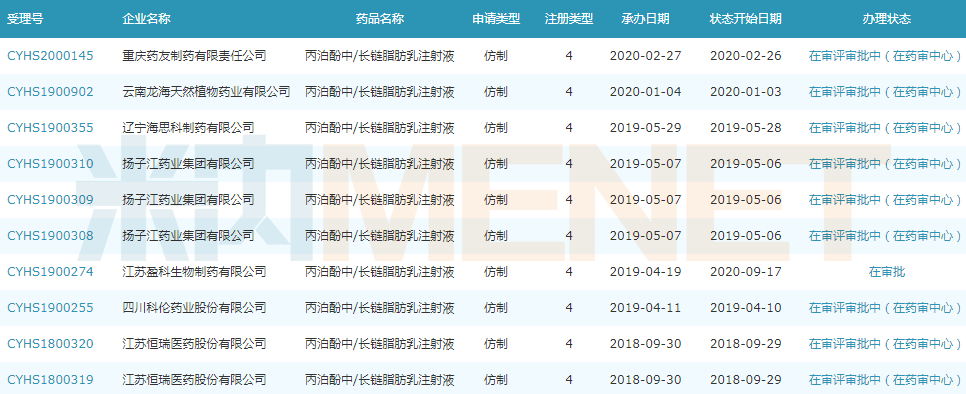This screenshot has height=394, width=966.
Task: Open acceptance number CYHS2000145 link
Action: click(x=51, y=56)
